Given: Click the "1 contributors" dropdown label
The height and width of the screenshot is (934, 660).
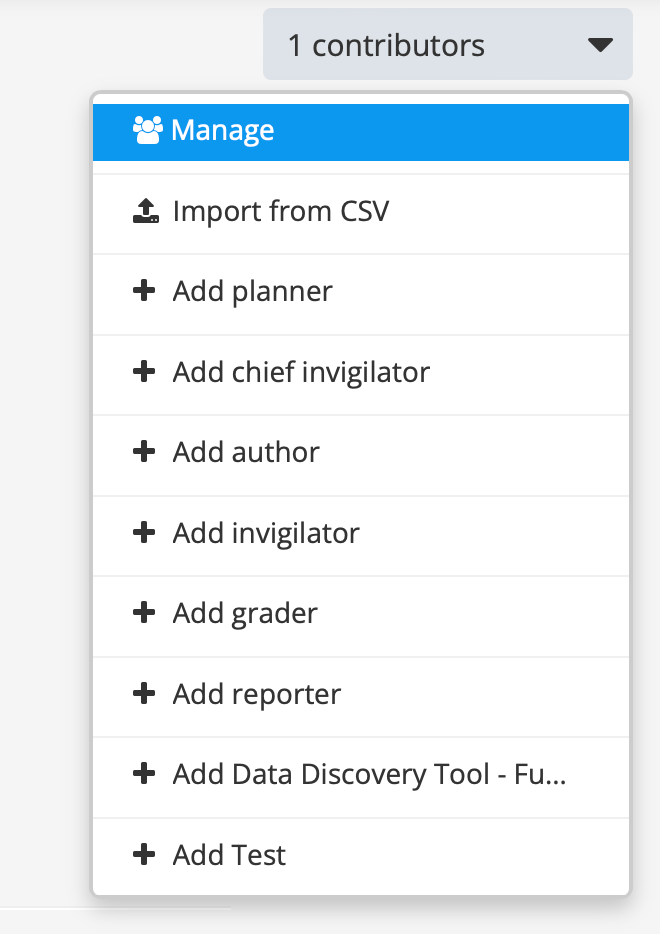Looking at the screenshot, I should [386, 45].
